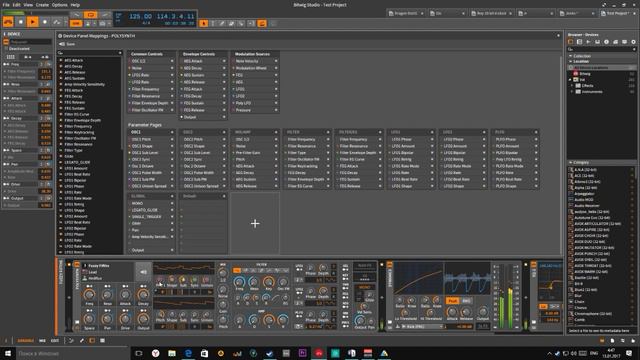
Task: Click the Deactivated checkbox in the Device panel
Action: (6, 49)
